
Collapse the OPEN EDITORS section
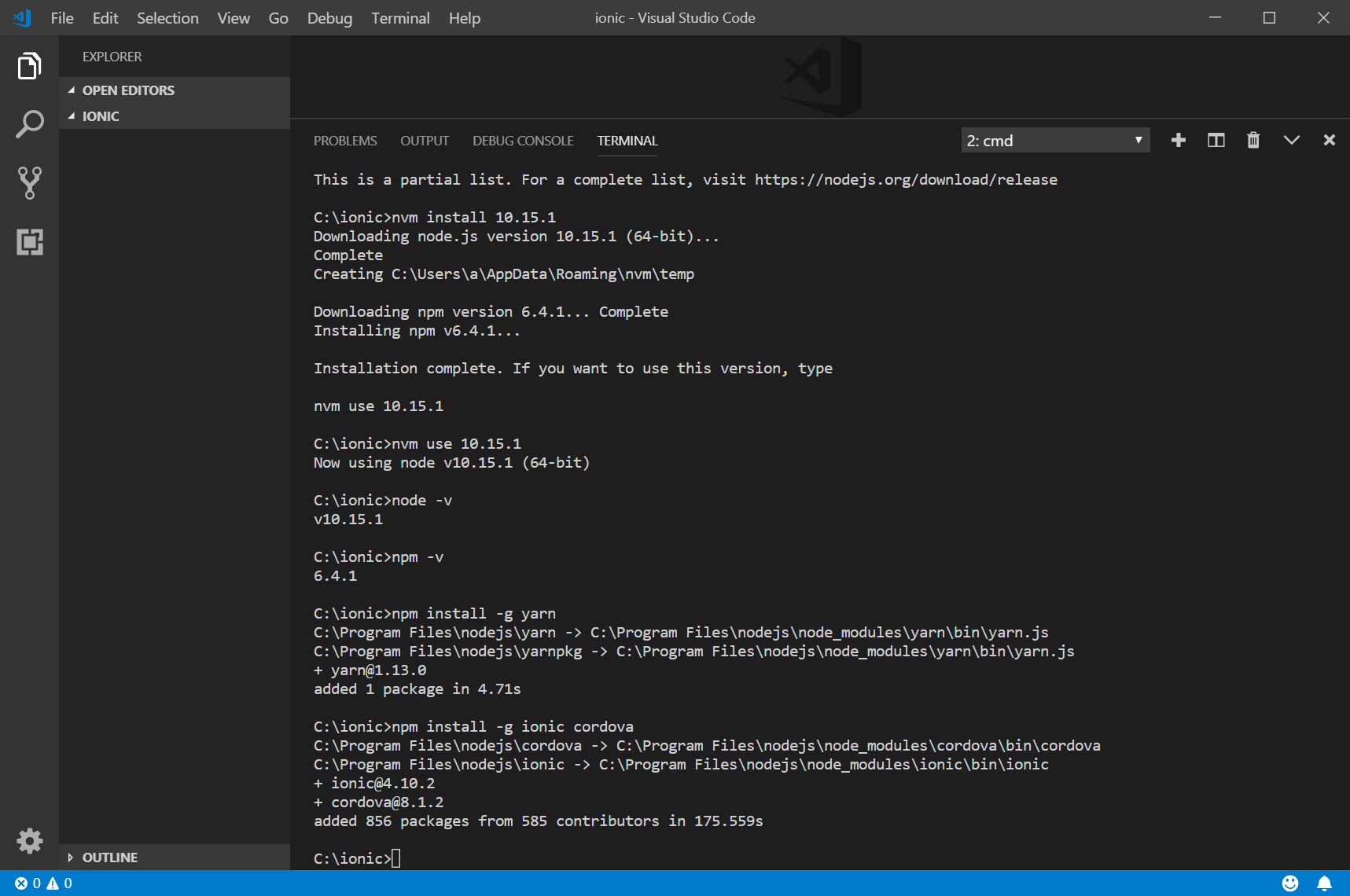click(127, 90)
